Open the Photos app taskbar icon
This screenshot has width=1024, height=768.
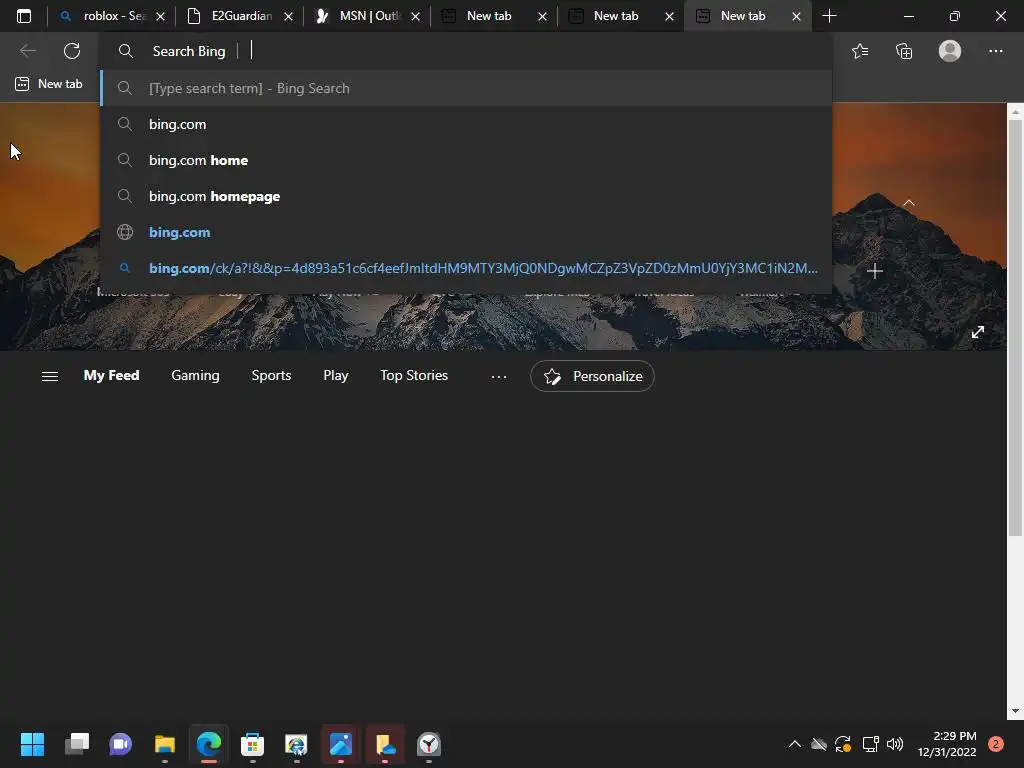point(340,744)
